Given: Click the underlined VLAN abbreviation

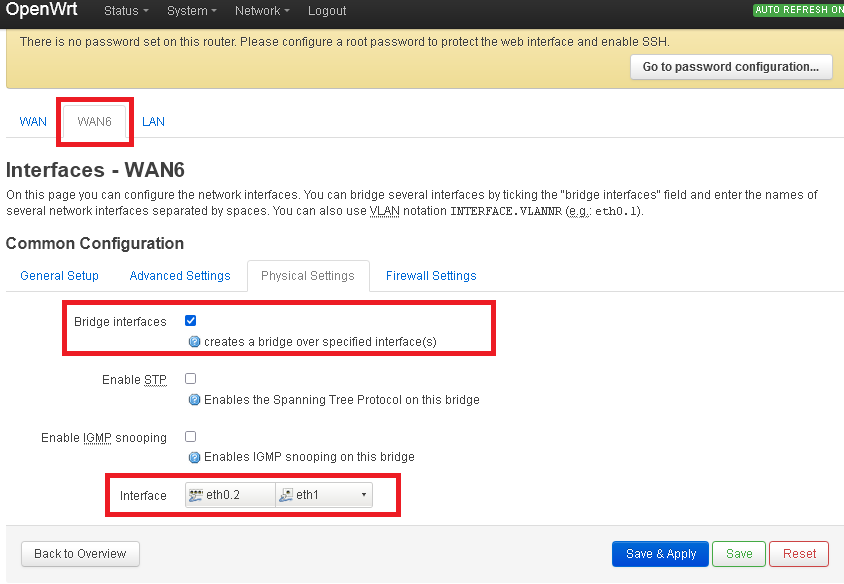Looking at the screenshot, I should (x=384, y=211).
